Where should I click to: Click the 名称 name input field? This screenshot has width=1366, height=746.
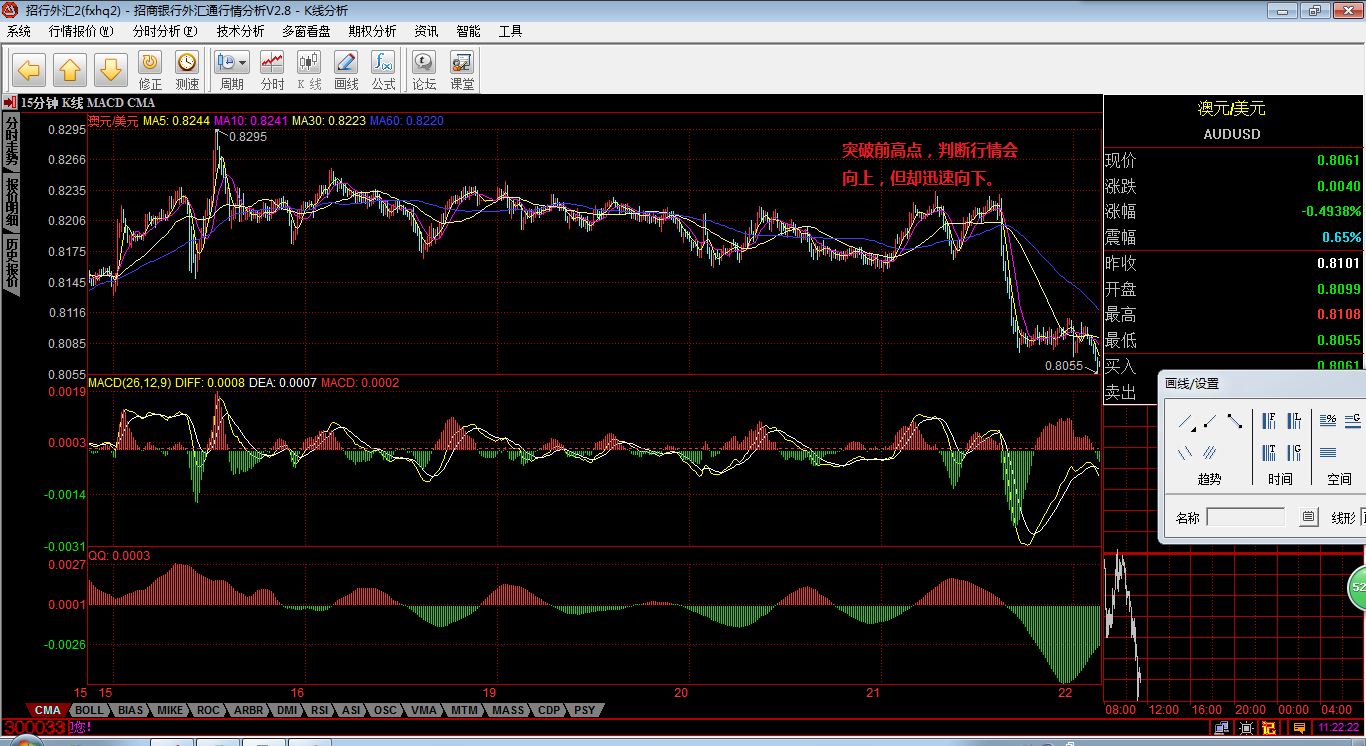click(1245, 517)
